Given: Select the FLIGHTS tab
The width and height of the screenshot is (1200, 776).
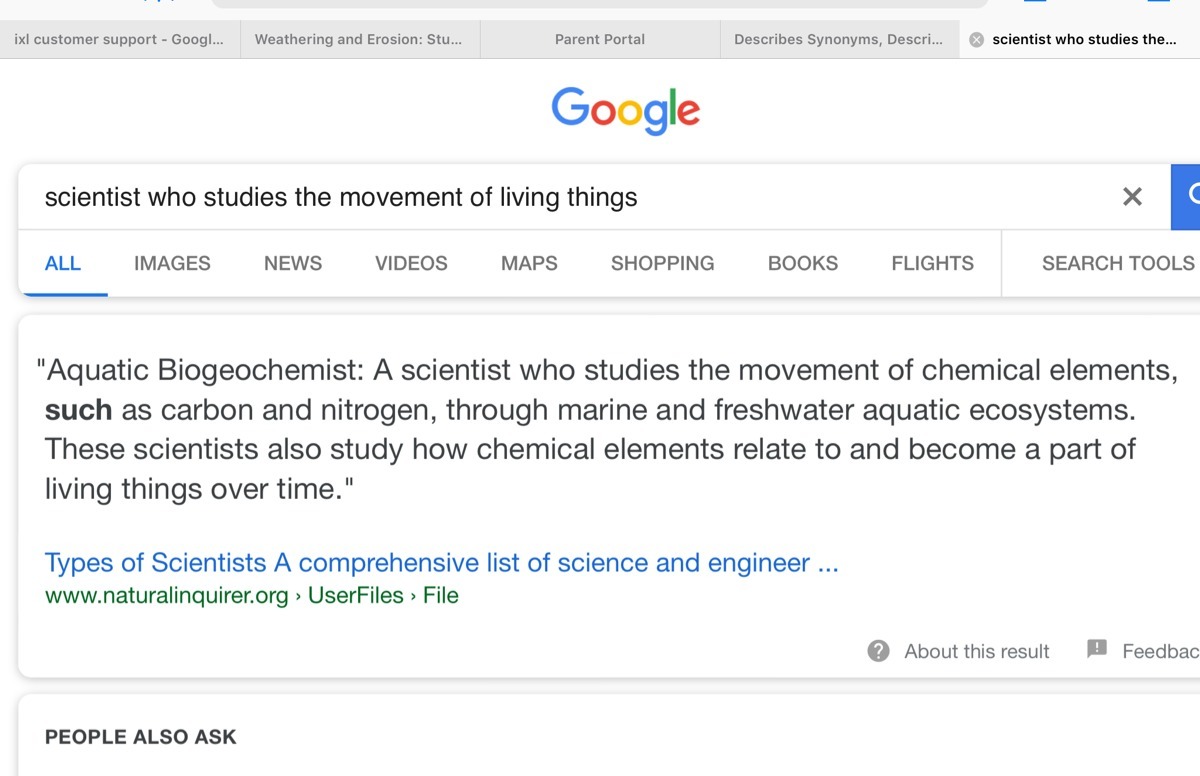Looking at the screenshot, I should [x=932, y=263].
